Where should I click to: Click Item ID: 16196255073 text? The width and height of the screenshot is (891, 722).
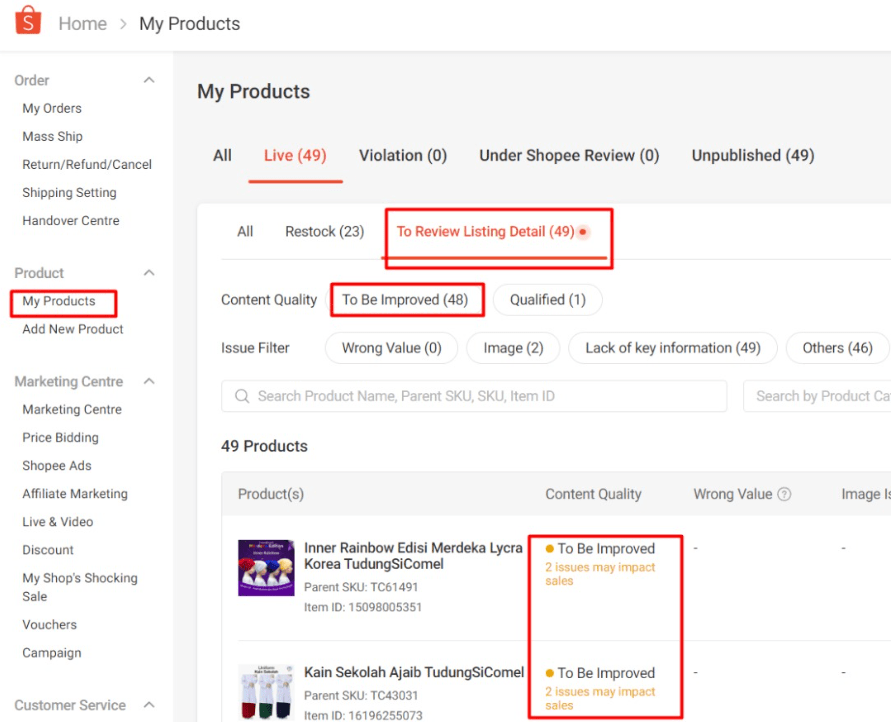[x=363, y=716]
